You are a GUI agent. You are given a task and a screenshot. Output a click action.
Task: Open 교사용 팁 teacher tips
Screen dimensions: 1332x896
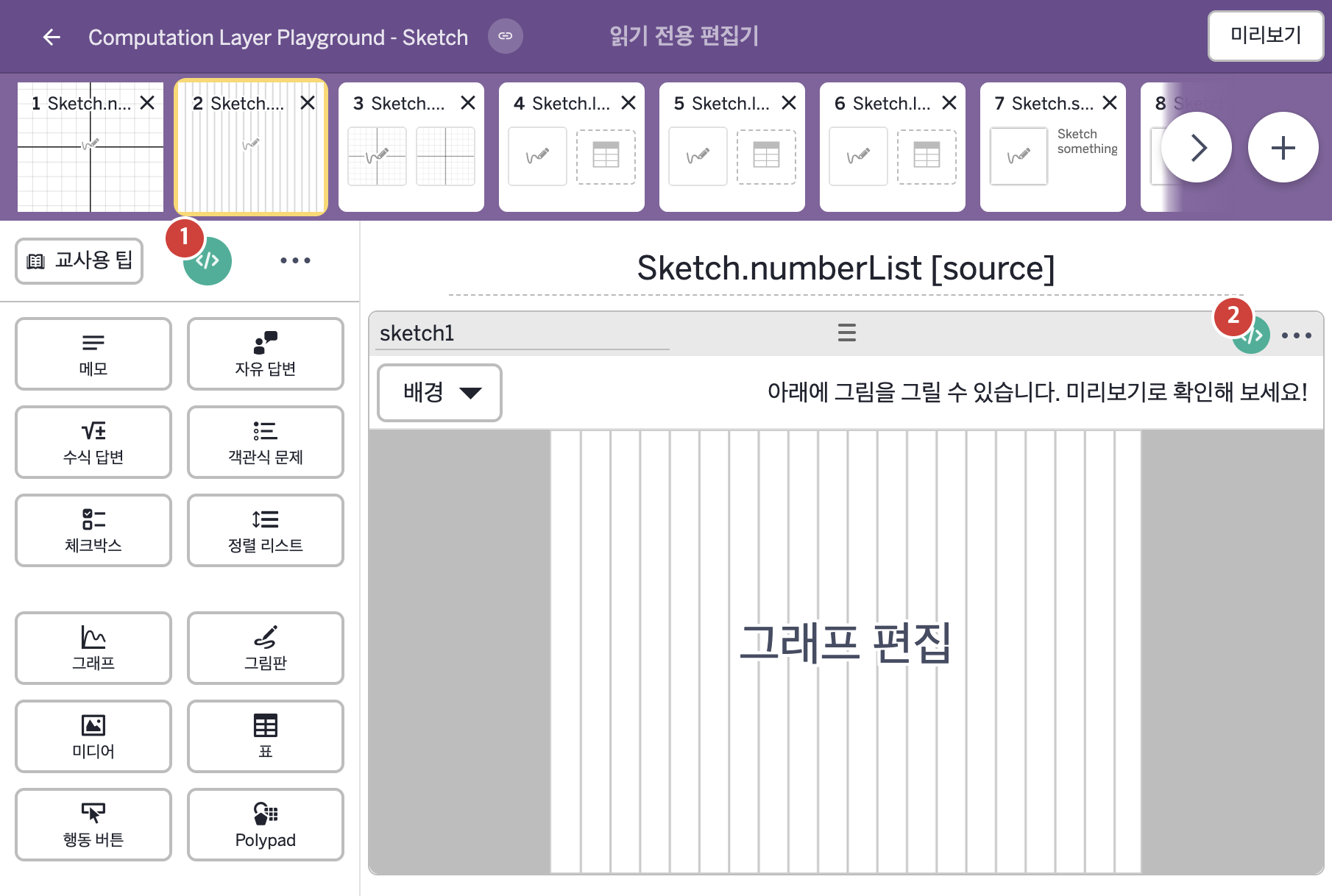pyautogui.click(x=79, y=261)
